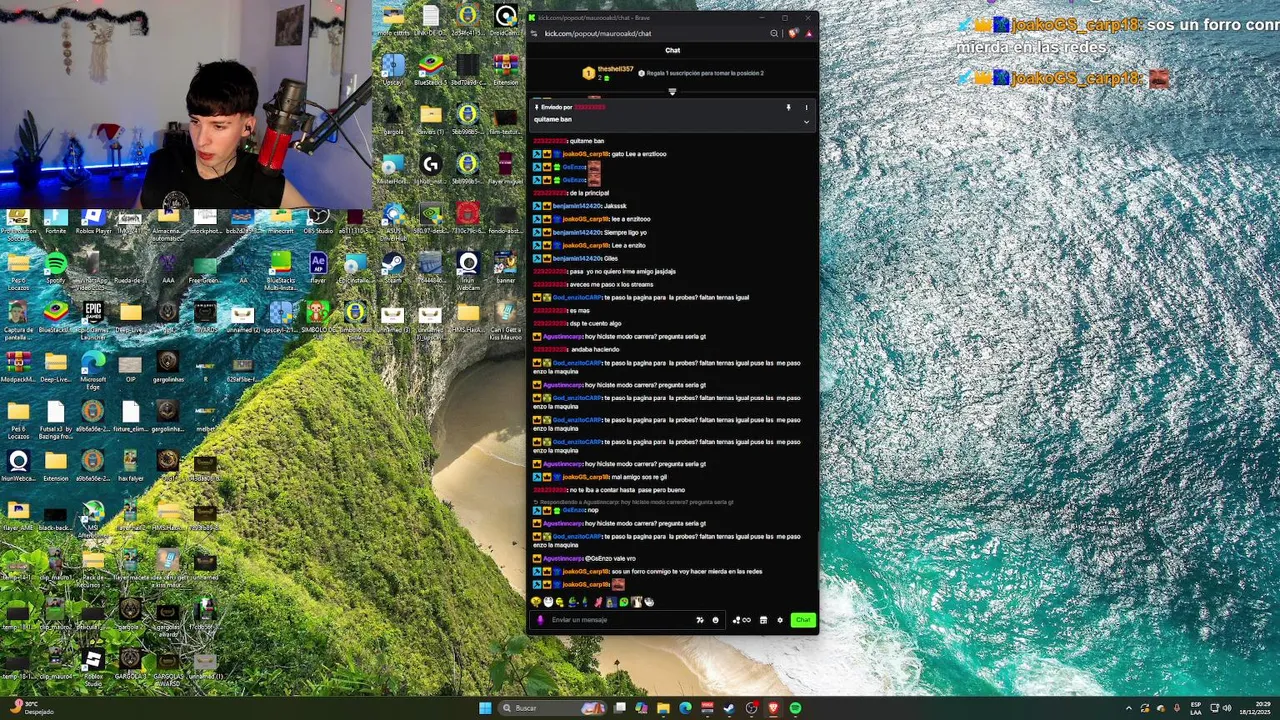Open Spotify desktop shortcut
Image resolution: width=1280 pixels, height=720 pixels.
tap(56, 268)
